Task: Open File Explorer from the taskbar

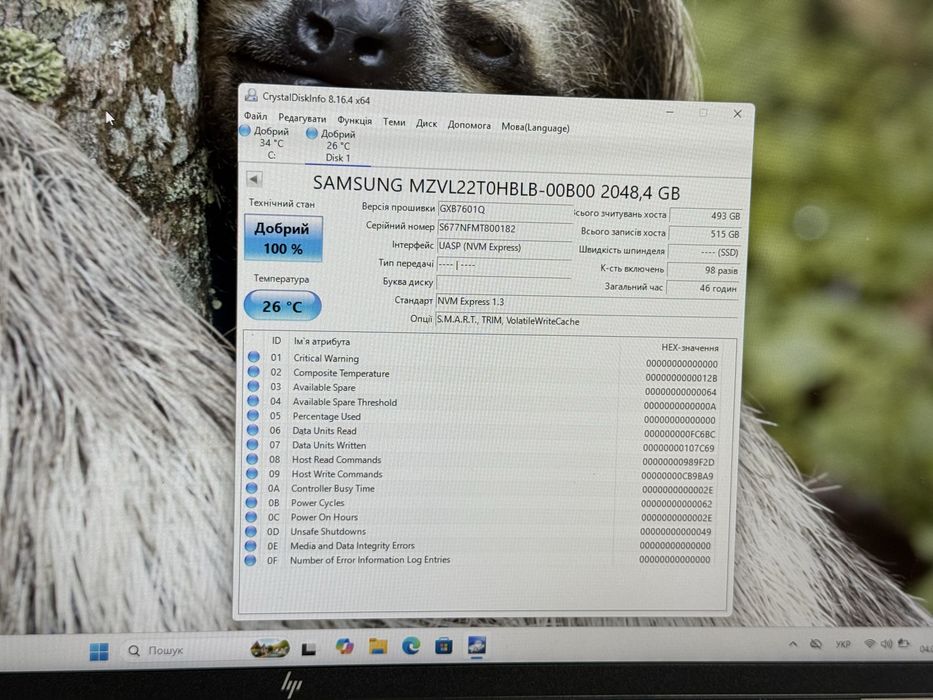Action: [378, 646]
